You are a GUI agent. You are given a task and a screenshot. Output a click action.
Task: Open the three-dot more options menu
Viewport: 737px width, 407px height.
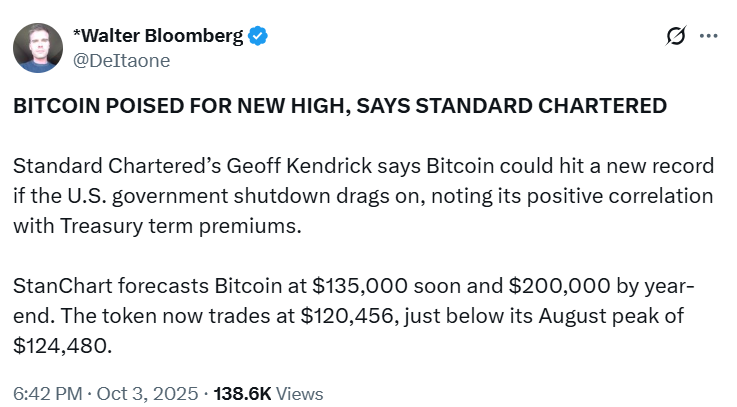708,36
